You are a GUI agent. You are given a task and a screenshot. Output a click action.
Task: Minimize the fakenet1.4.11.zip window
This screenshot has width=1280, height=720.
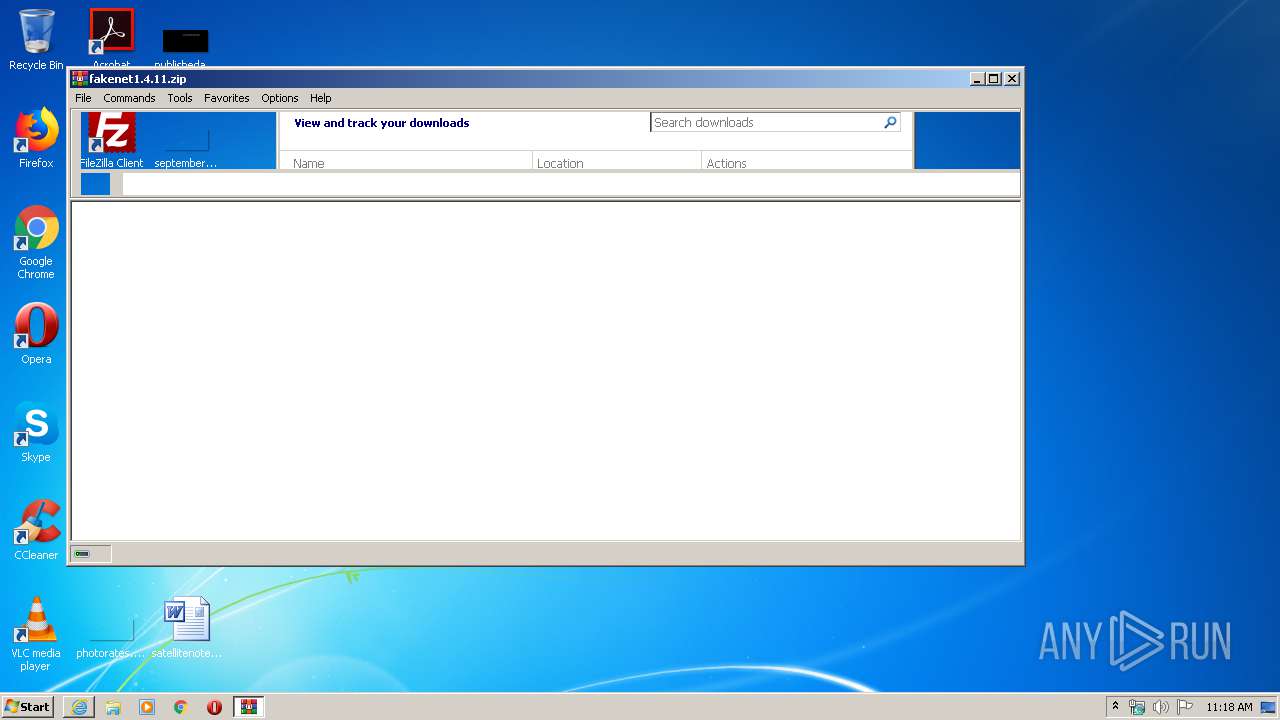click(x=977, y=79)
